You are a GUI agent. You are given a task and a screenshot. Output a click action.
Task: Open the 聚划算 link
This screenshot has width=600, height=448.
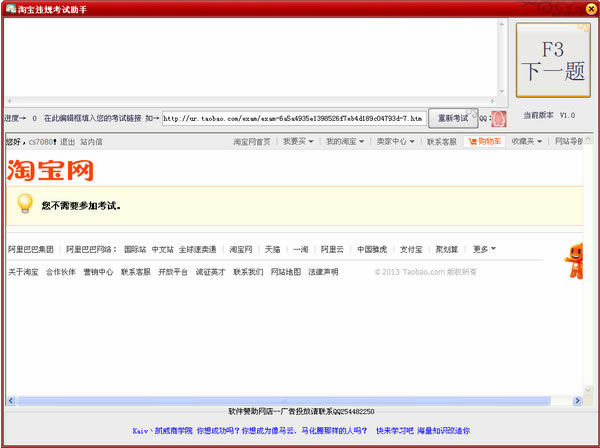click(x=447, y=249)
